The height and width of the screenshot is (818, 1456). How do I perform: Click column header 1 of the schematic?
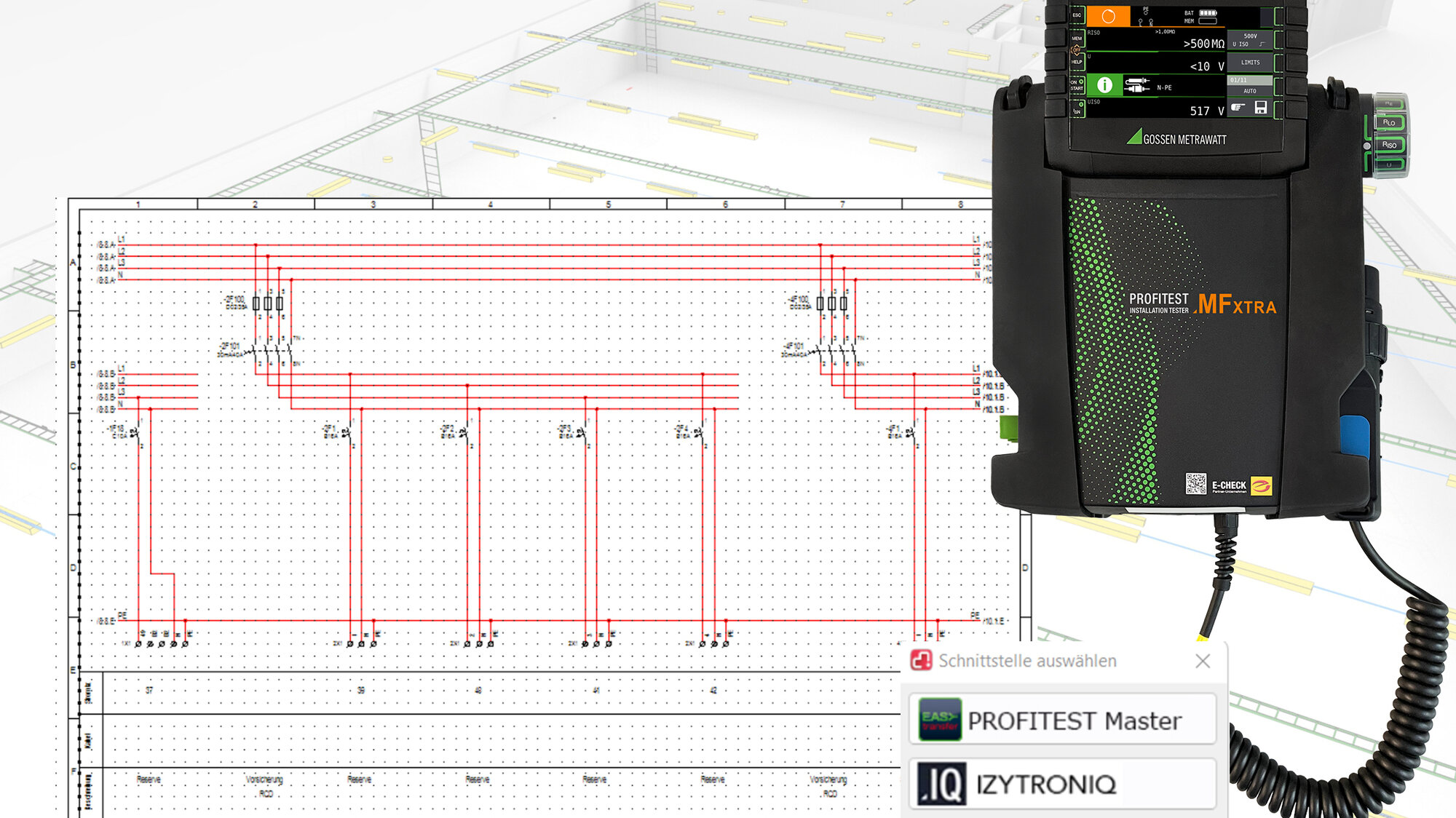pos(138,204)
